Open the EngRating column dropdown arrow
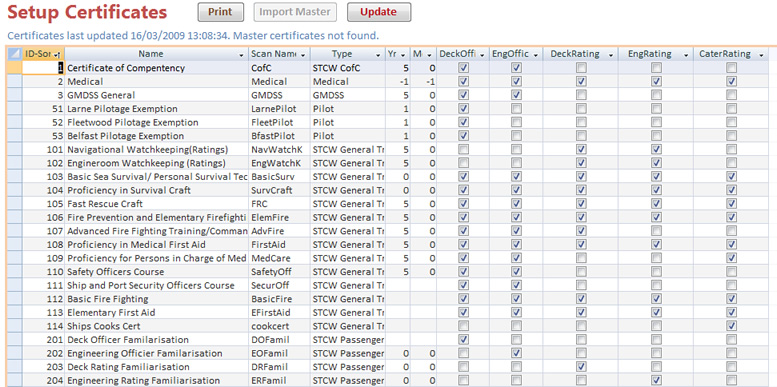 click(x=686, y=55)
